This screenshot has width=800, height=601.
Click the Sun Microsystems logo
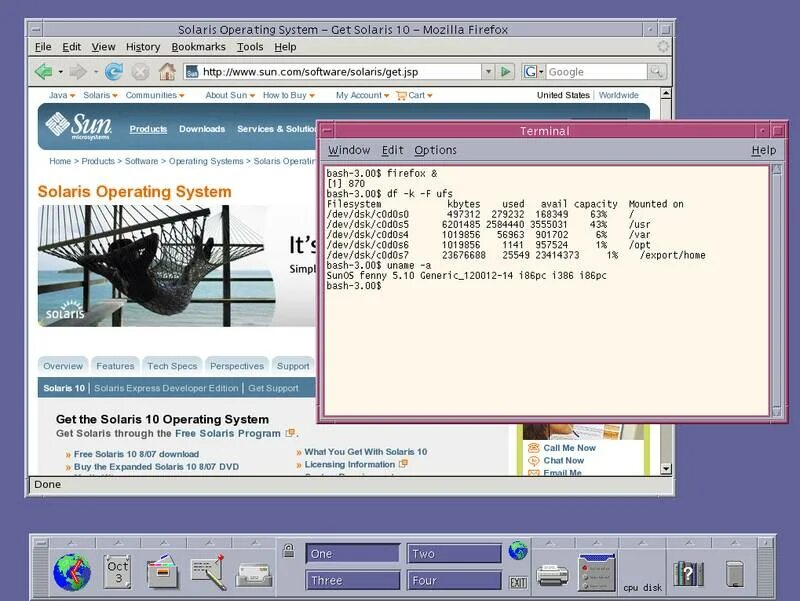(79, 126)
